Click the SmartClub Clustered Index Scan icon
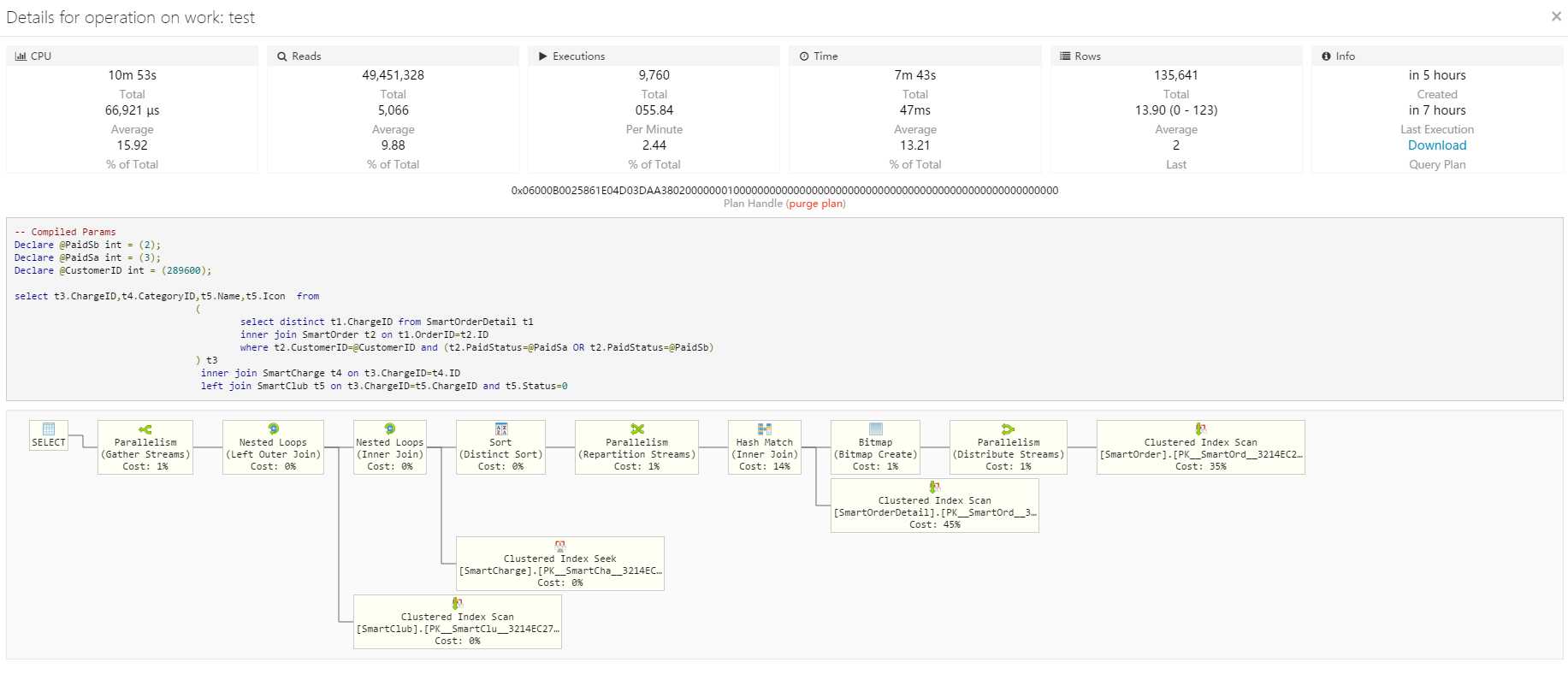This screenshot has height=680, width=1568. click(458, 603)
